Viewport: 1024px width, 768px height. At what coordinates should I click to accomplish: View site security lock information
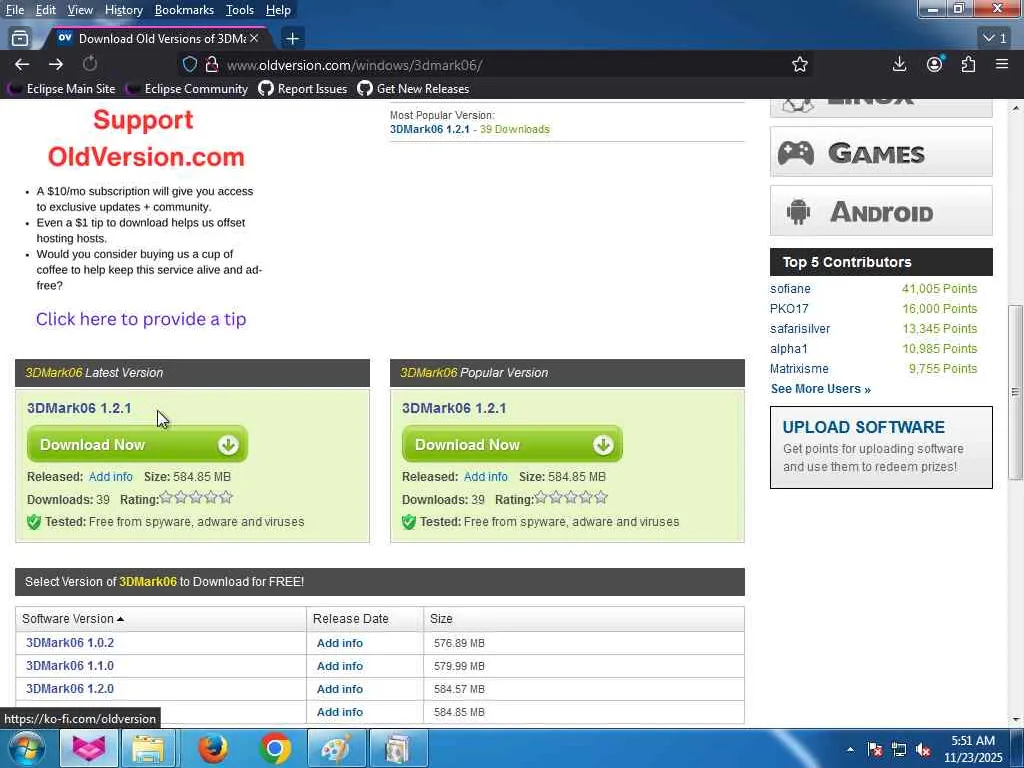tap(211, 64)
